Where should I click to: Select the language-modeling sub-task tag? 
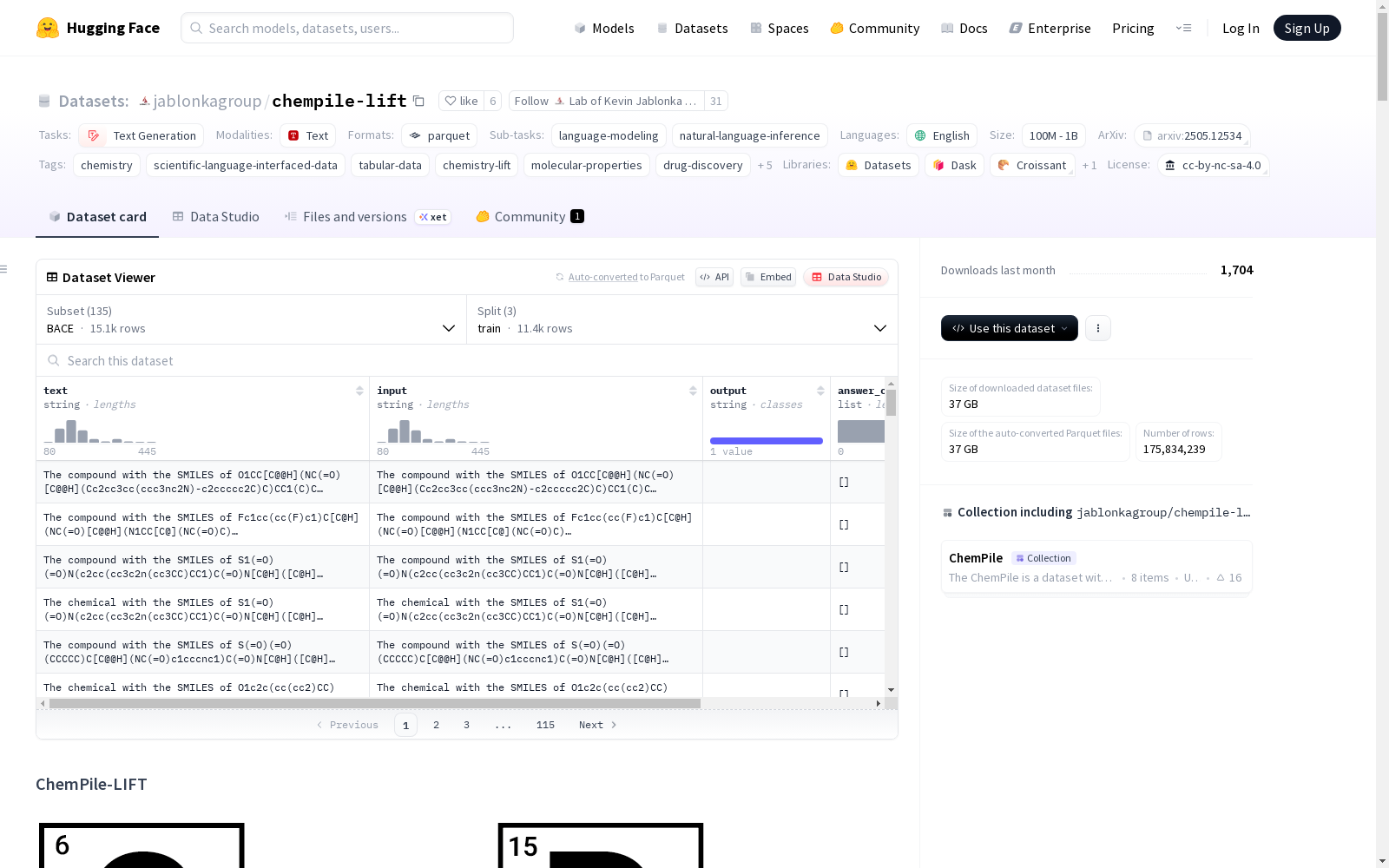[x=609, y=135]
